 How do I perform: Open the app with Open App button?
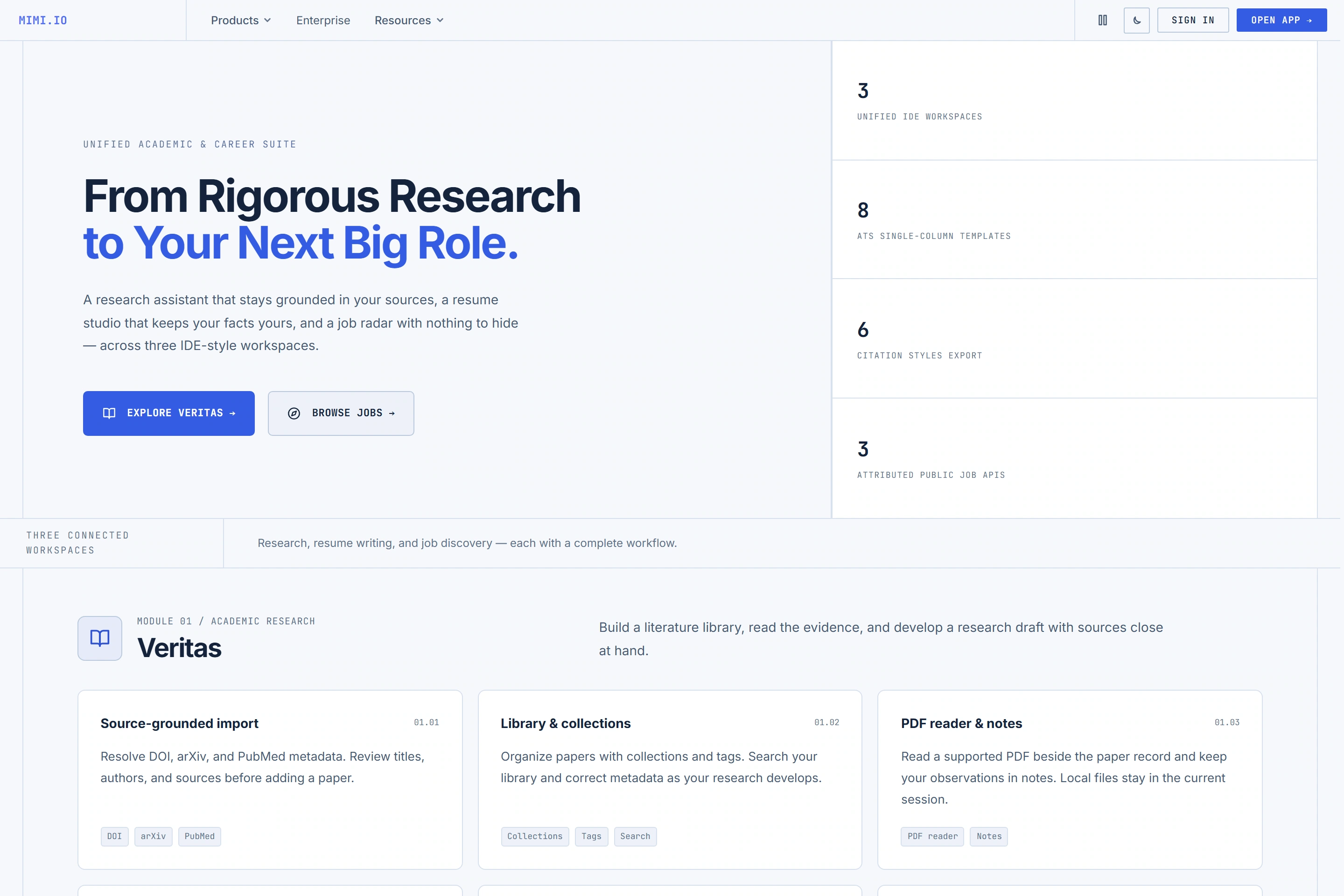1281,20
